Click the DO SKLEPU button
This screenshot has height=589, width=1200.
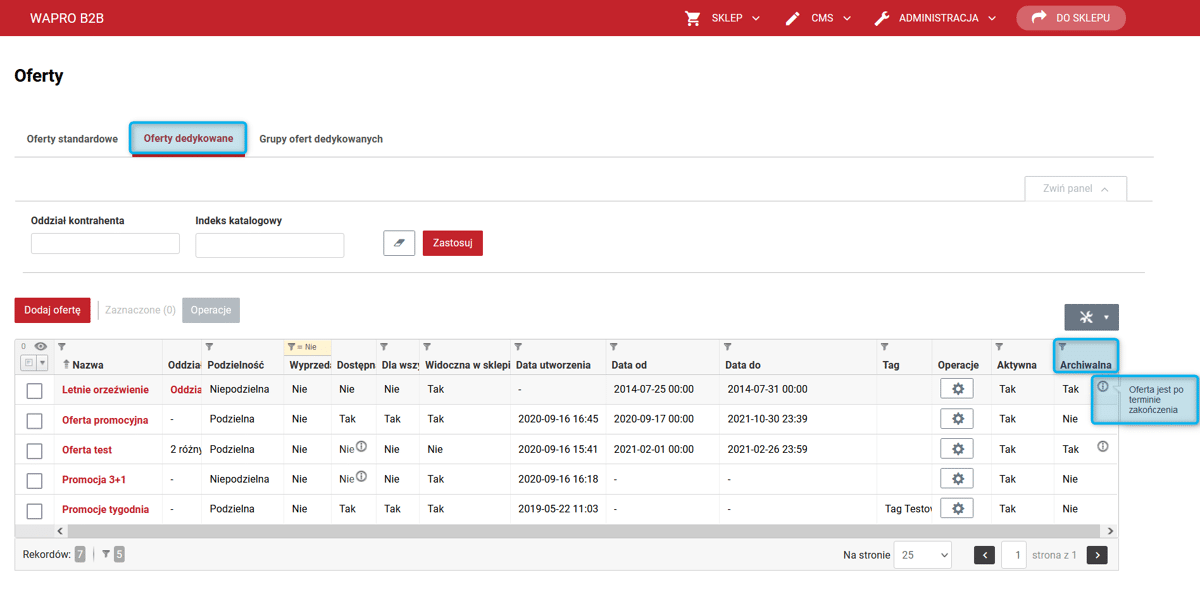pyautogui.click(x=1071, y=18)
